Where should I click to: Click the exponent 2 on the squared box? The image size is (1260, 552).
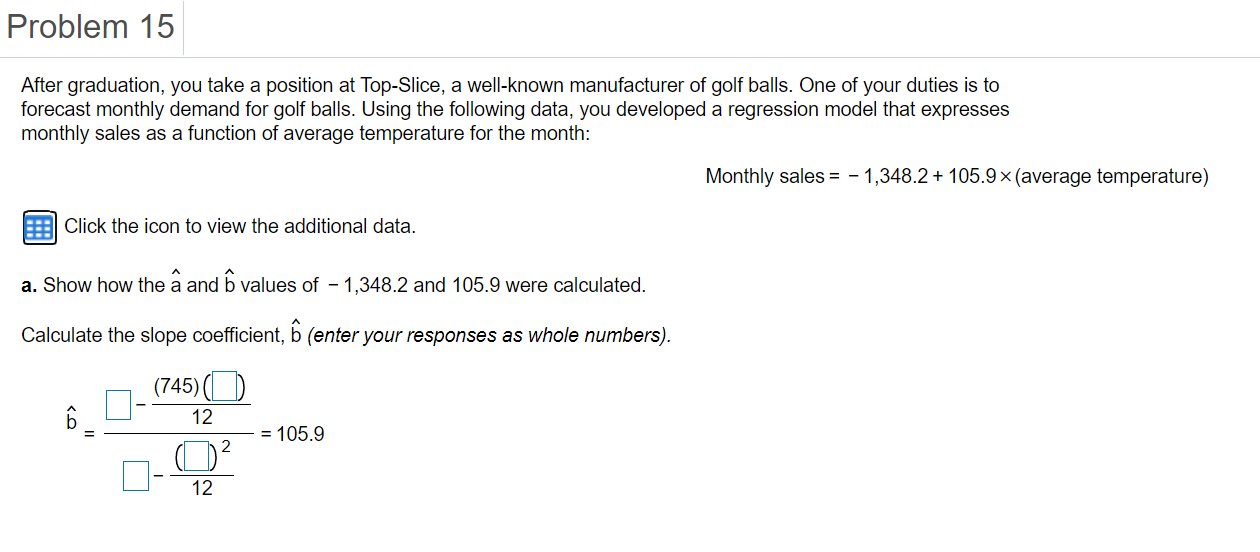pyautogui.click(x=227, y=447)
